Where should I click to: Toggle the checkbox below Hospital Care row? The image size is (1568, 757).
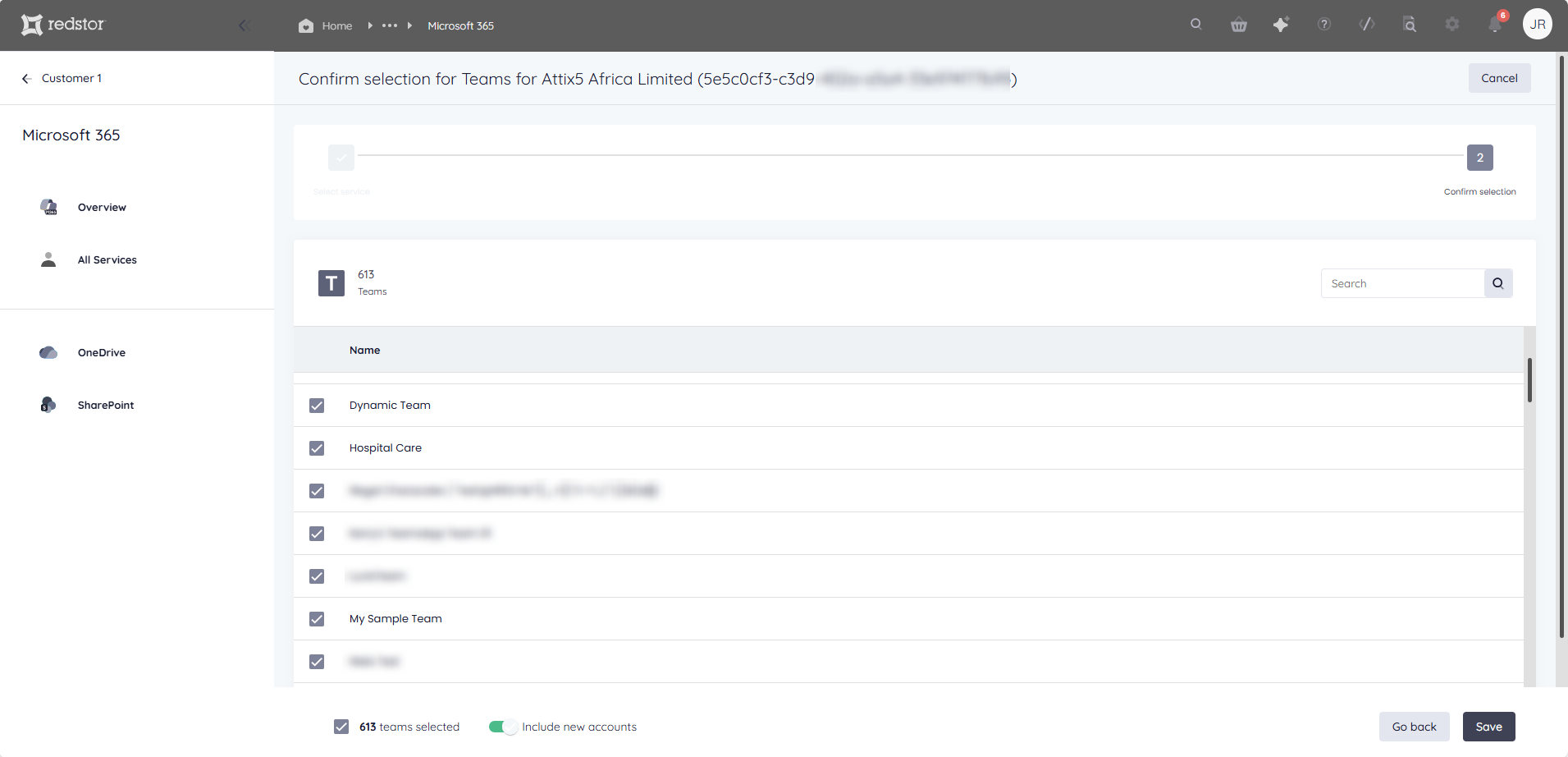click(x=317, y=491)
